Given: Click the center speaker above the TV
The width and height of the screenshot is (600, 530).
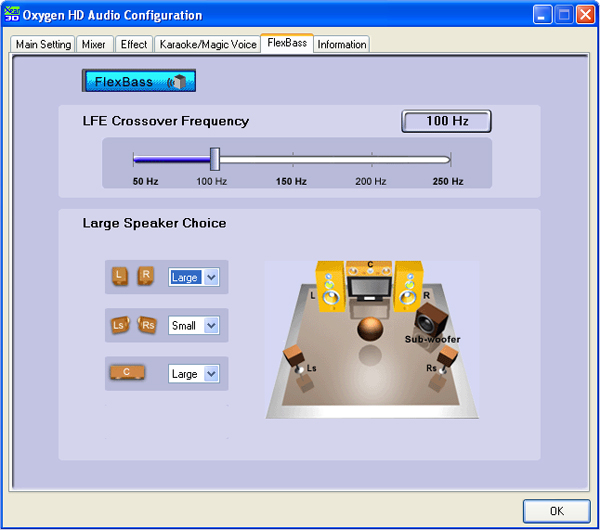Looking at the screenshot, I should coord(369,269).
